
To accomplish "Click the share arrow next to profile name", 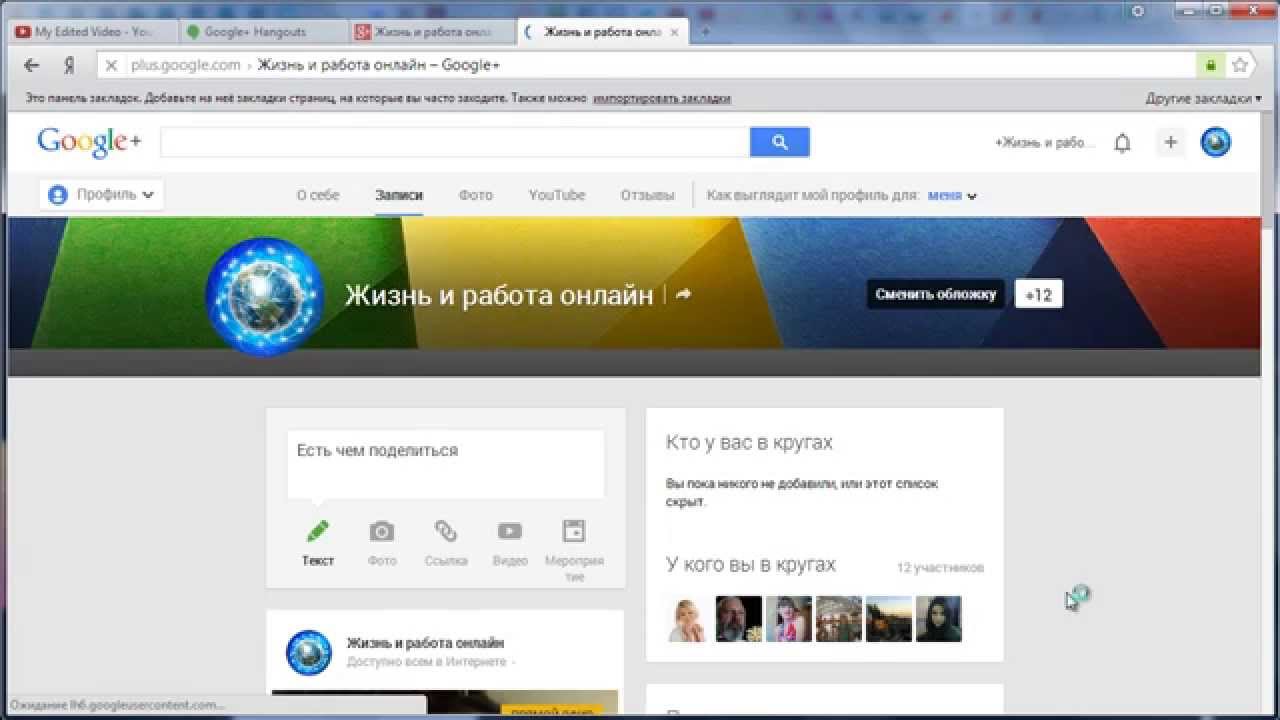I will click(x=683, y=294).
